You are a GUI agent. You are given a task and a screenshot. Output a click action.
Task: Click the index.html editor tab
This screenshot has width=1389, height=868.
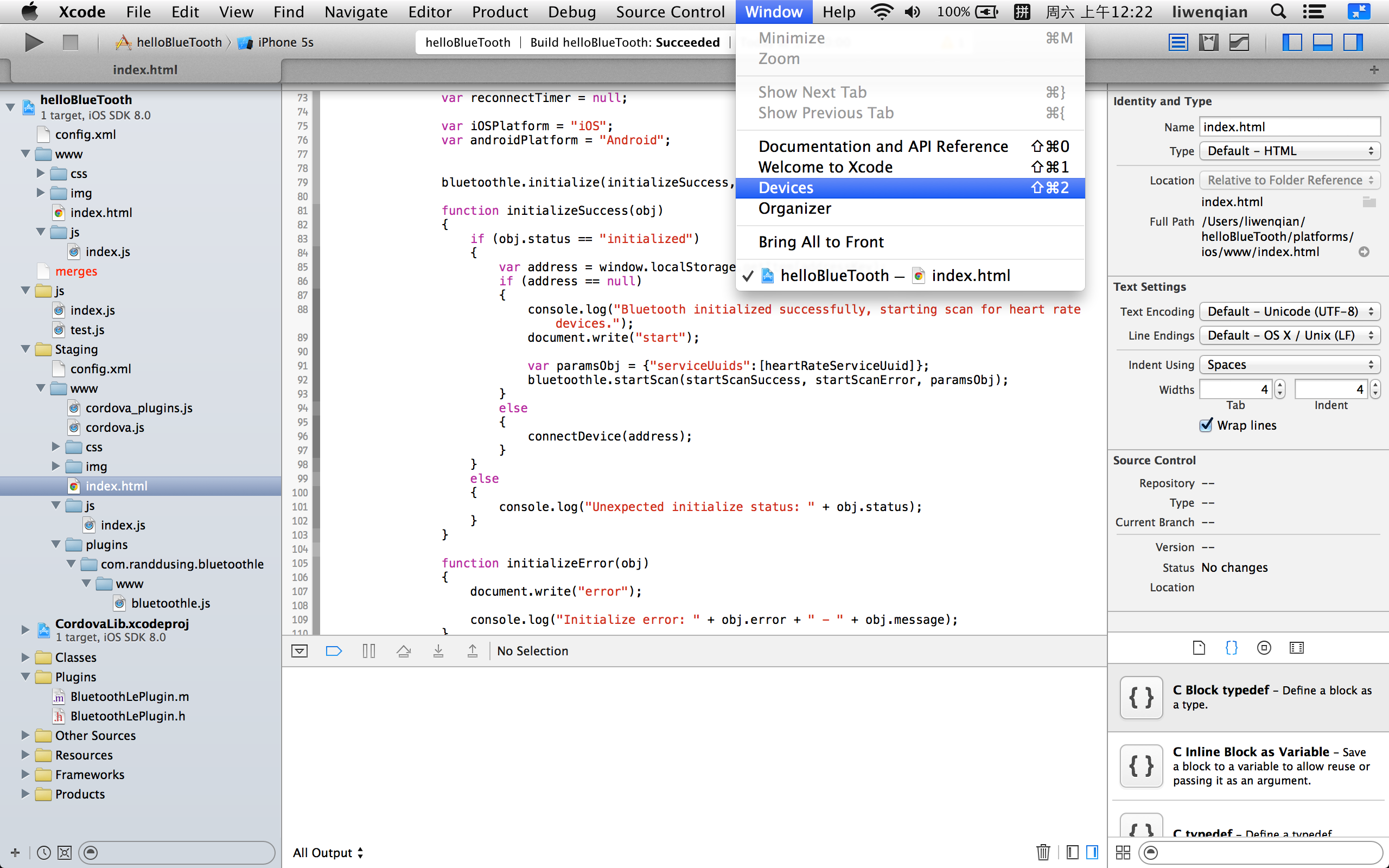145,69
